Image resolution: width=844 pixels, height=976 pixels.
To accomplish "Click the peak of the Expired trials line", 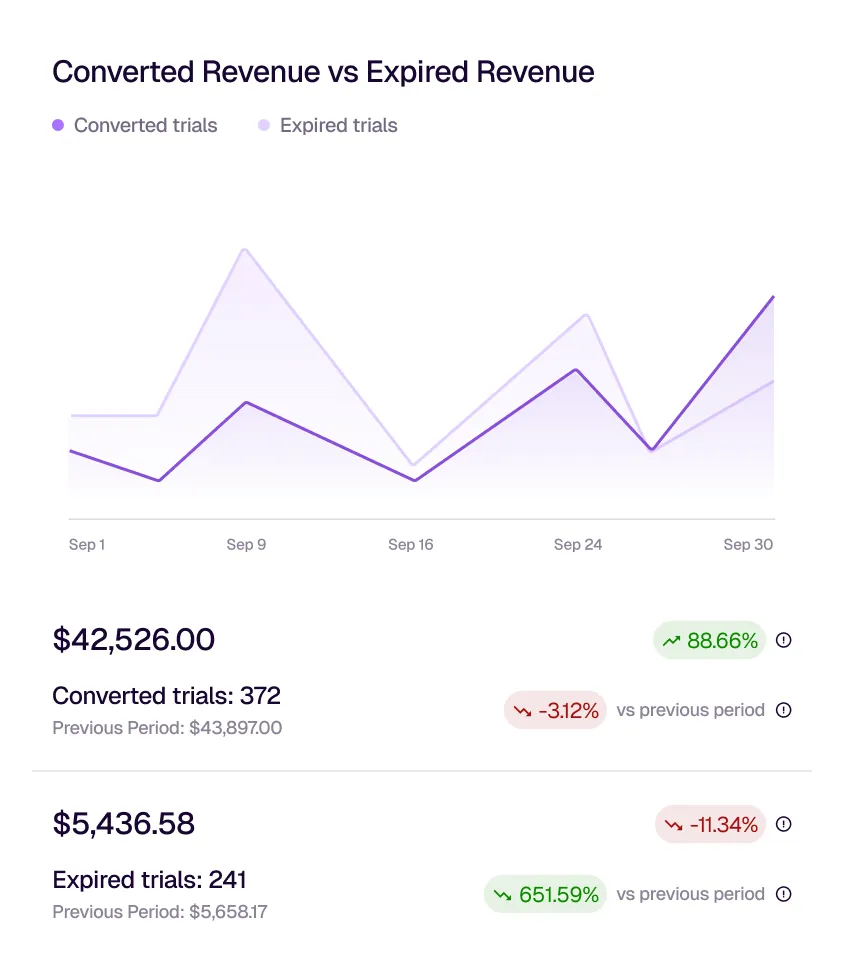I will point(245,250).
